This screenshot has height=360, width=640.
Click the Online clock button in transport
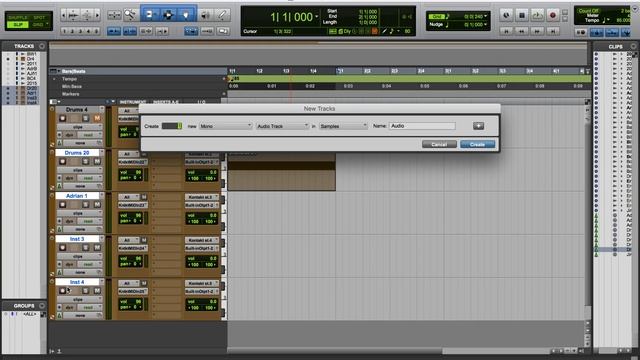pos(506,15)
